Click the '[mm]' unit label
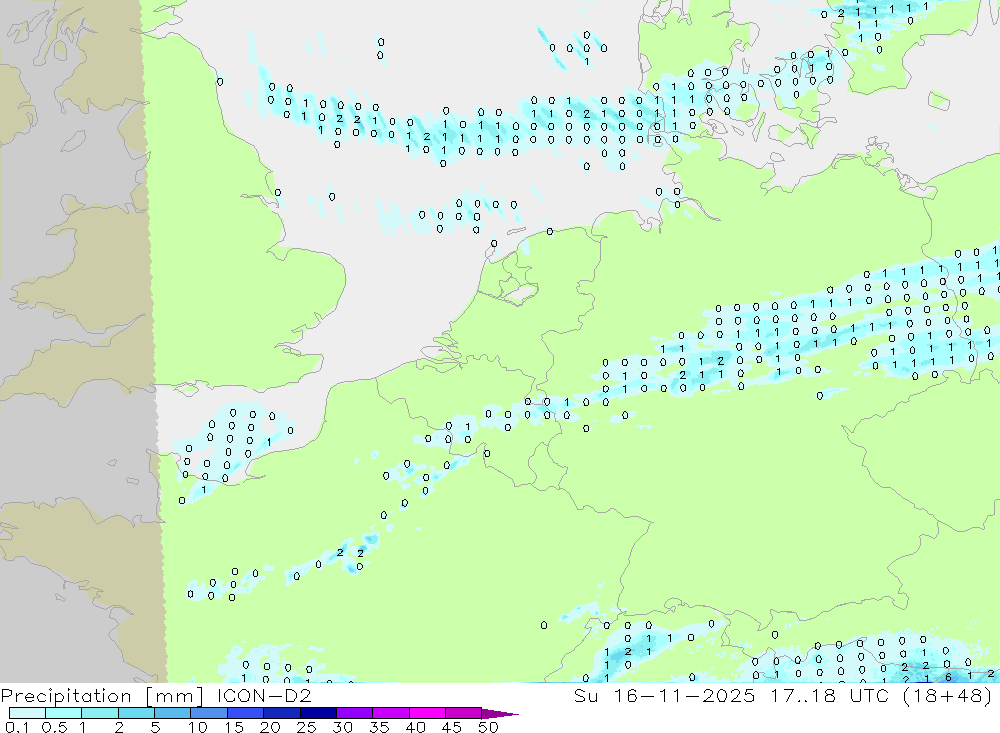Image resolution: width=1000 pixels, height=733 pixels. coord(175,696)
